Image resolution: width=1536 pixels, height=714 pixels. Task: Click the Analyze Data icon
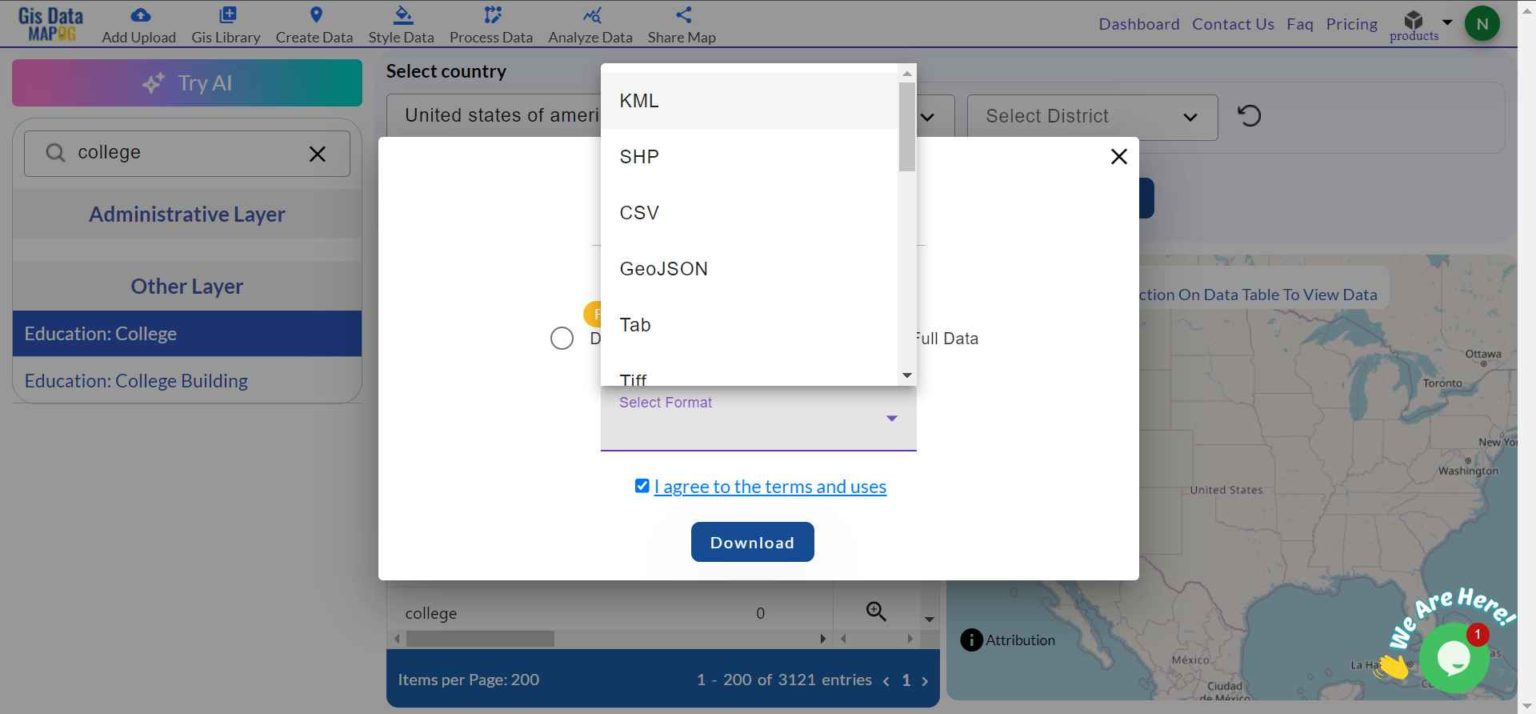click(x=589, y=15)
